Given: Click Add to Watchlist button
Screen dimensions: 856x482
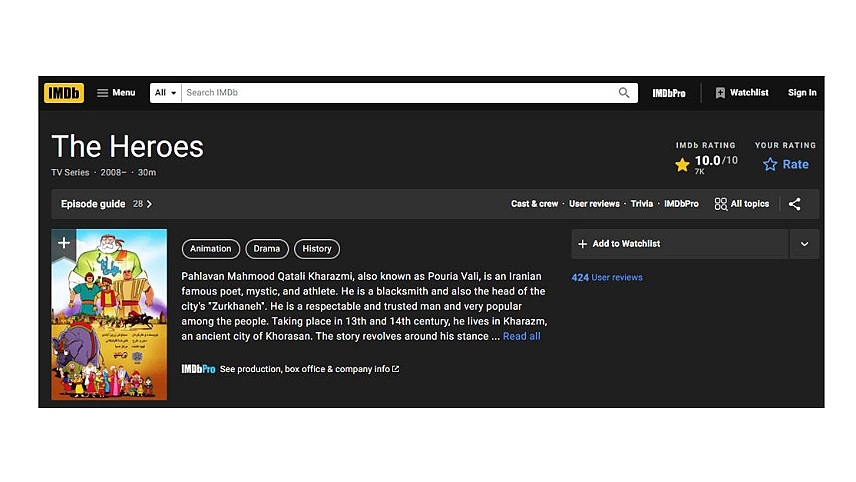Looking at the screenshot, I should [680, 244].
